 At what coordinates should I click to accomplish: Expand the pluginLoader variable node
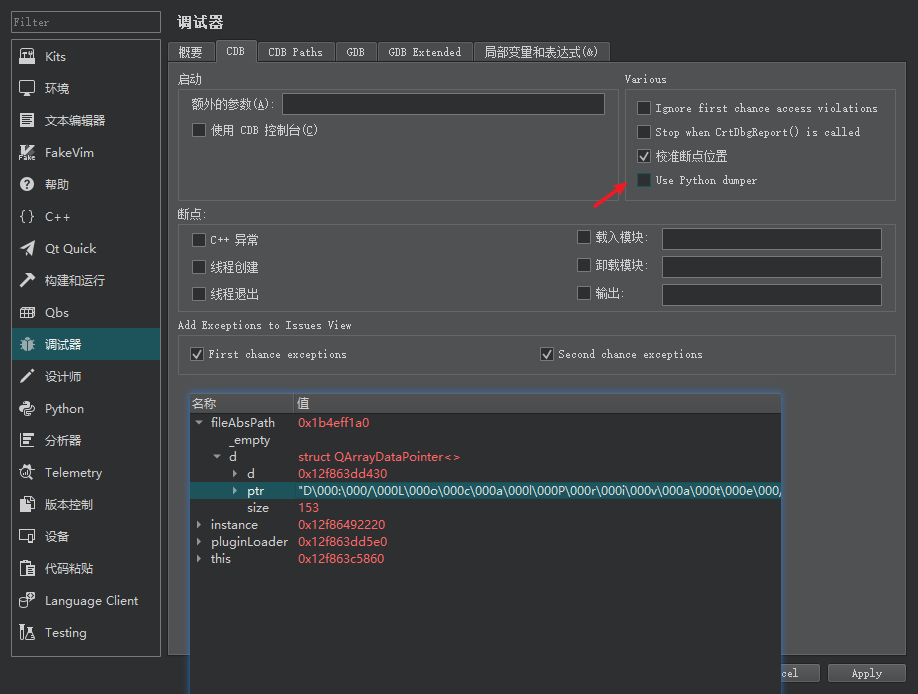(199, 542)
